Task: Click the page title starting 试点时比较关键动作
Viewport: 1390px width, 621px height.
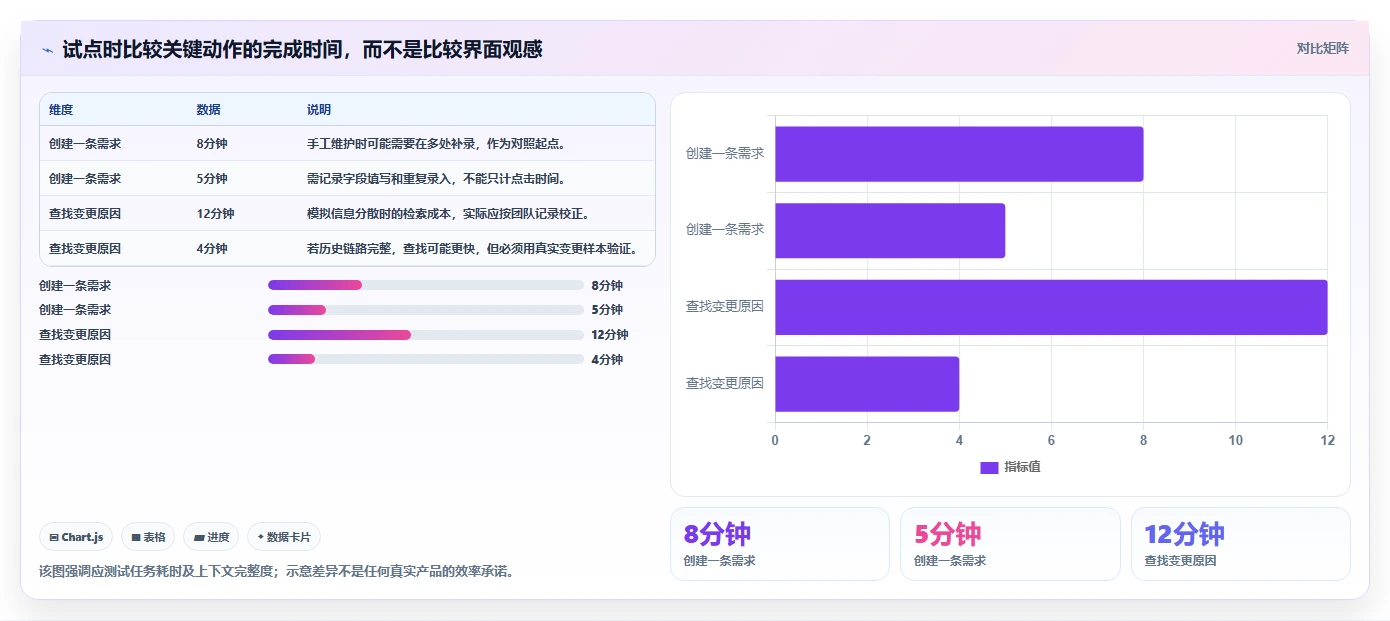Action: (302, 49)
